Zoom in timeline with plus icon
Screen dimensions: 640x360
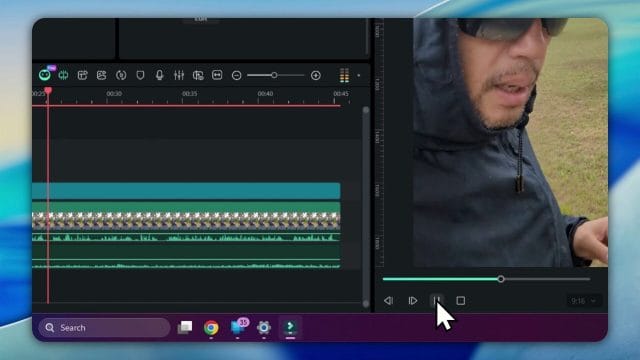316,76
